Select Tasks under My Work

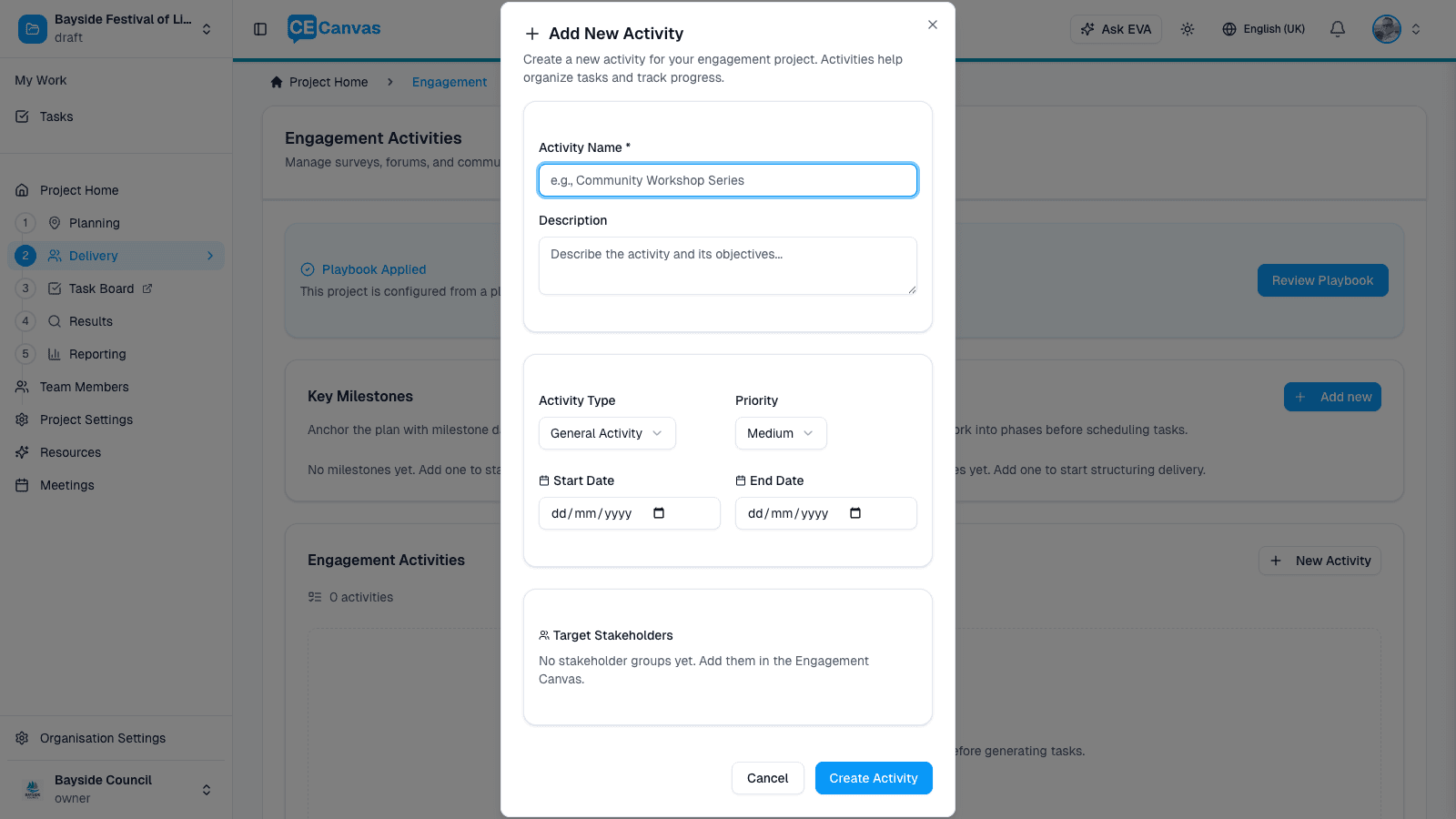(56, 116)
